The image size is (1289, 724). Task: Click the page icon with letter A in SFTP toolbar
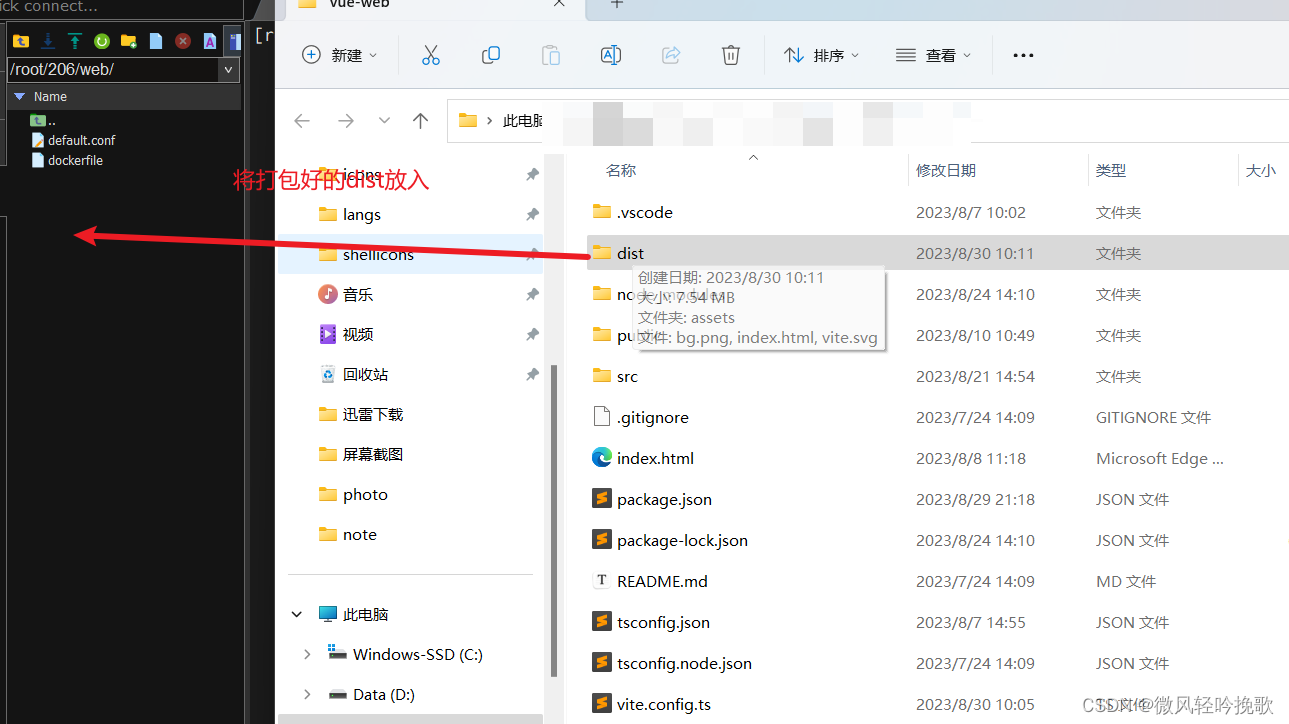210,41
